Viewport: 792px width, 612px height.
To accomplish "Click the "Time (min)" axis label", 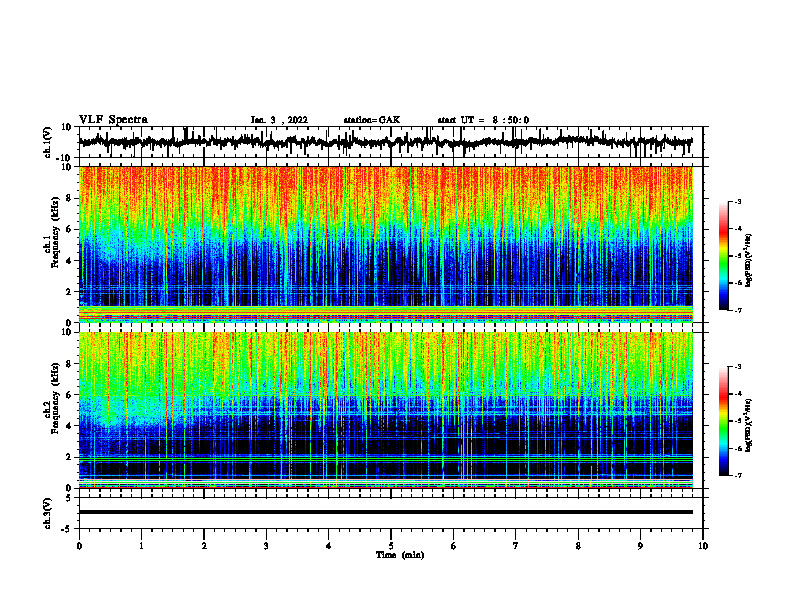I will click(x=400, y=555).
